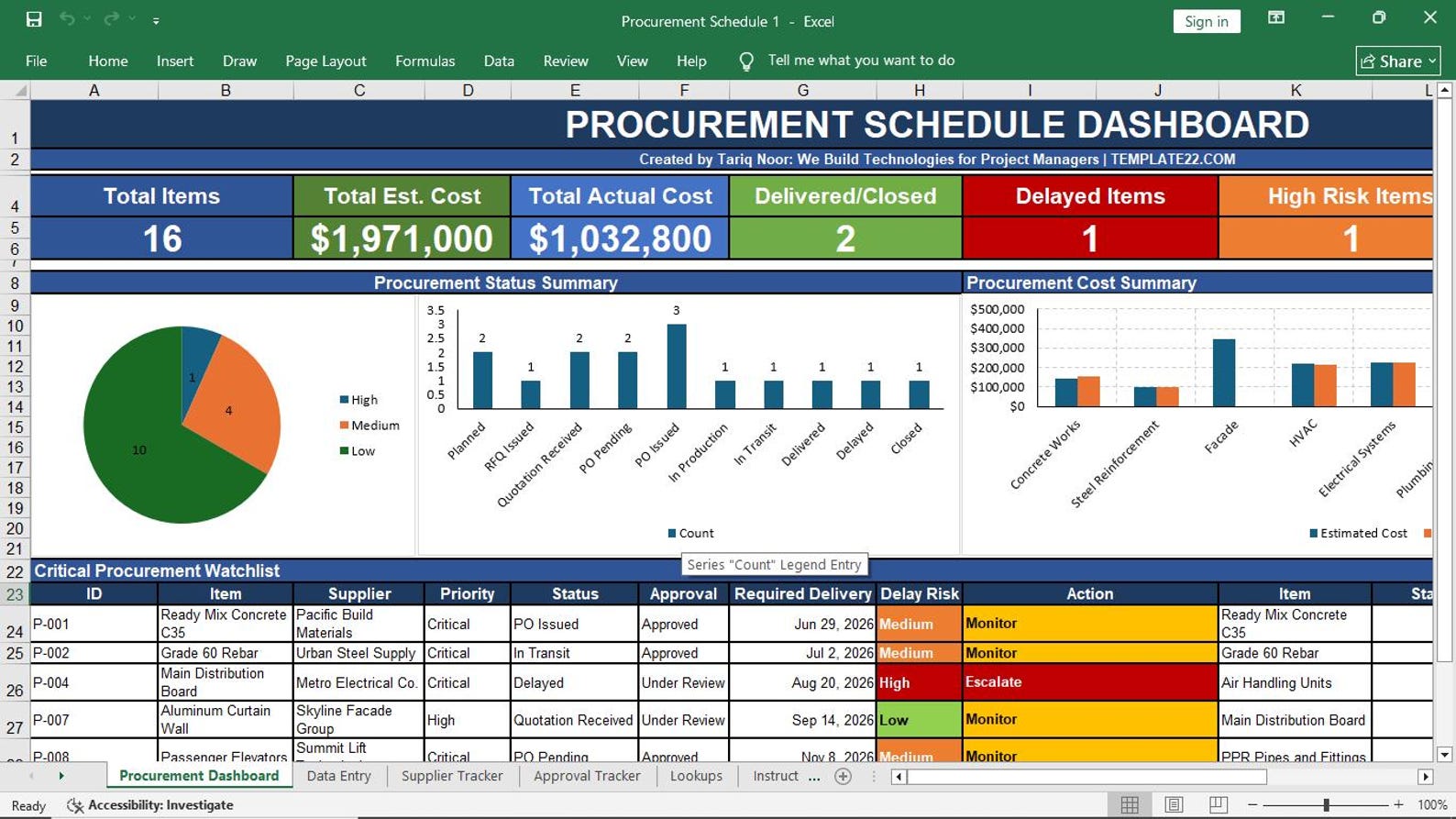Click the Tell me lightbulb icon

746,61
